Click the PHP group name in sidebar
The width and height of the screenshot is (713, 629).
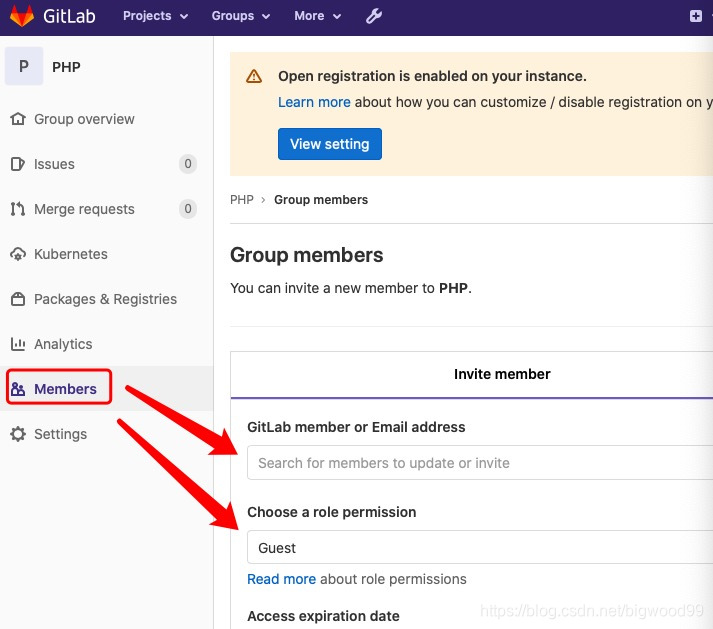point(66,67)
